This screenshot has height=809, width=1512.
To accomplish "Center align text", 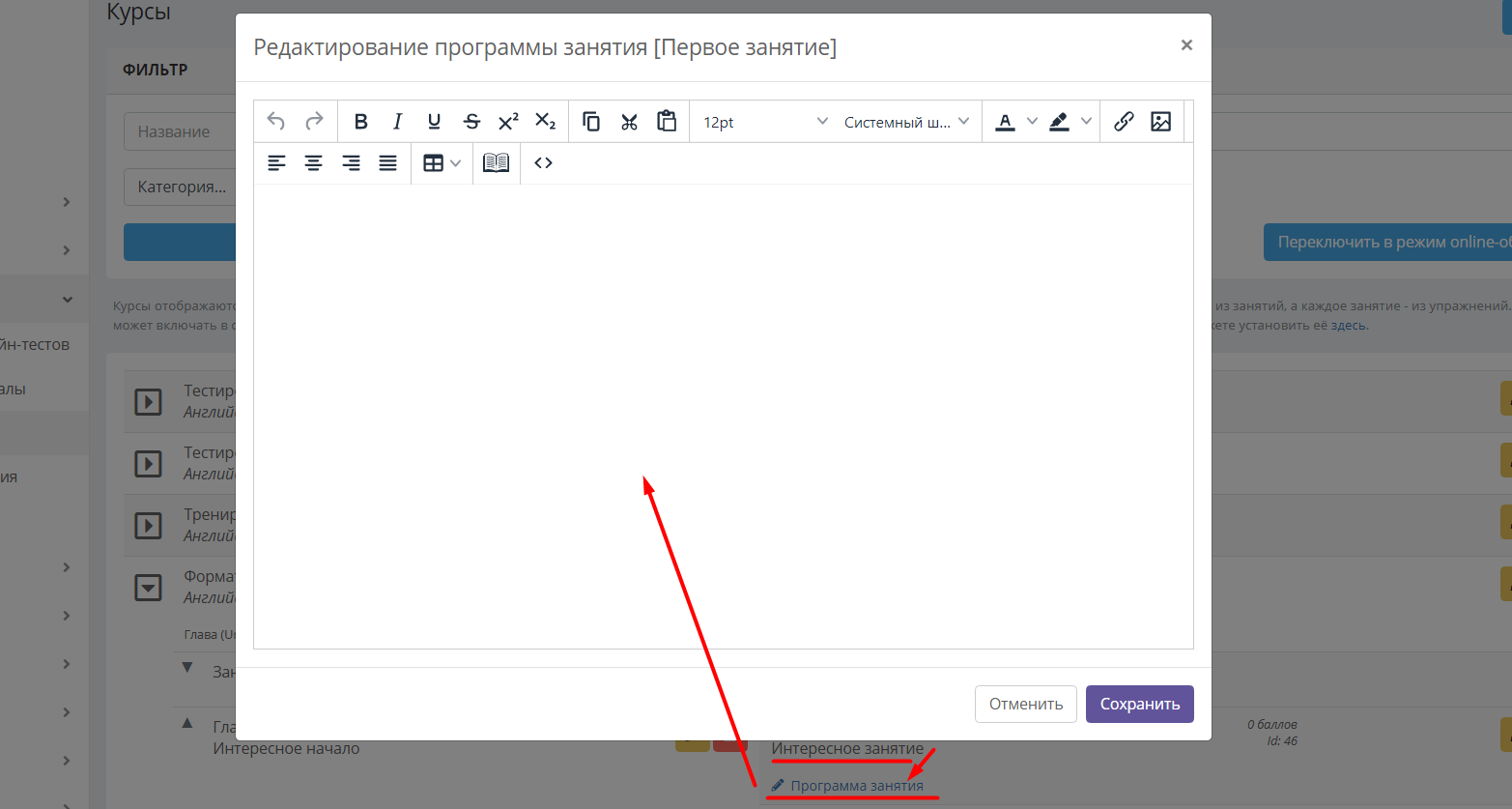I will (313, 162).
